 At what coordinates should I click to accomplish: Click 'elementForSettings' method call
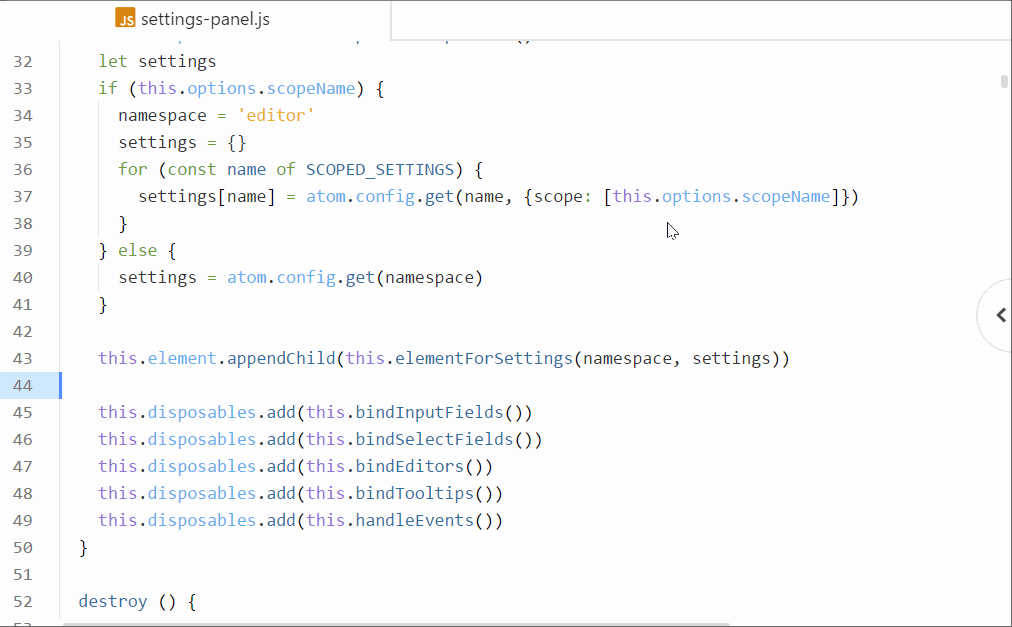pyautogui.click(x=484, y=358)
